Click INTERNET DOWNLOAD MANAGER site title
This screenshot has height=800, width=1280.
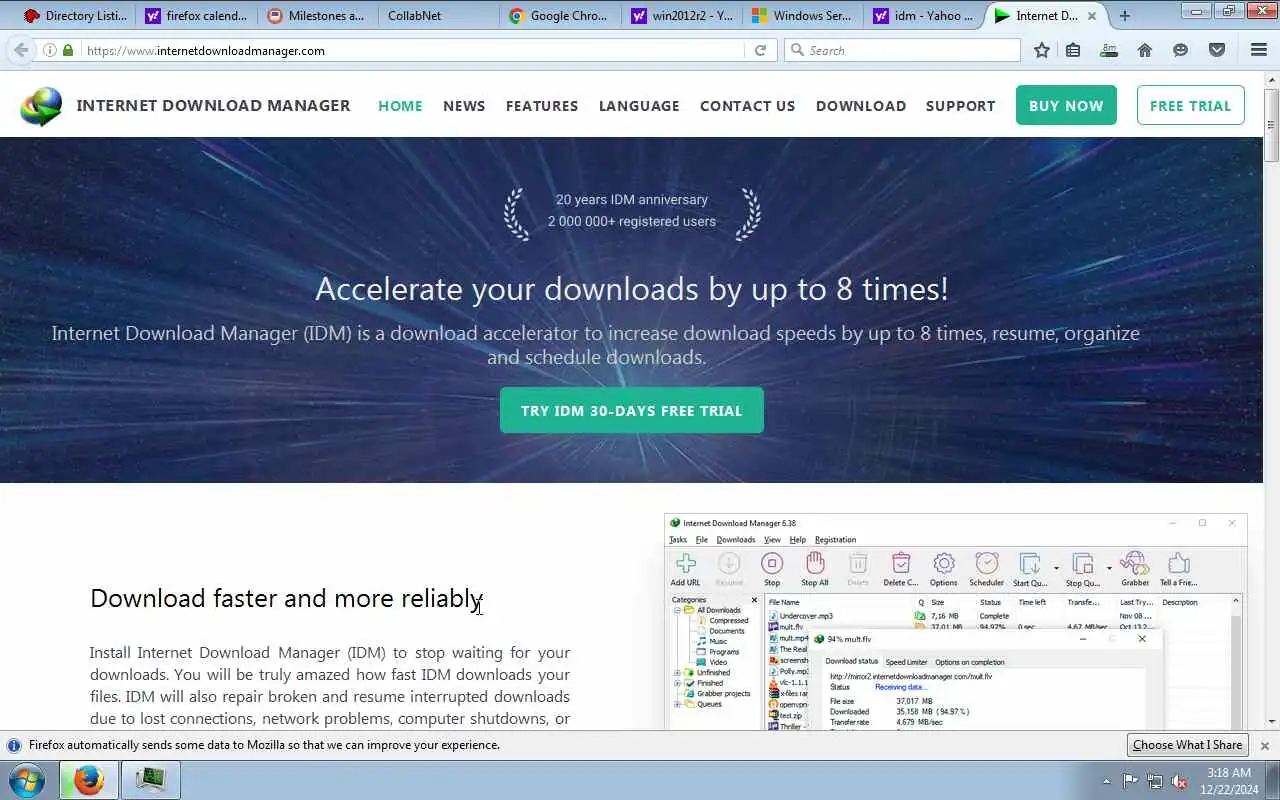pyautogui.click(x=214, y=106)
